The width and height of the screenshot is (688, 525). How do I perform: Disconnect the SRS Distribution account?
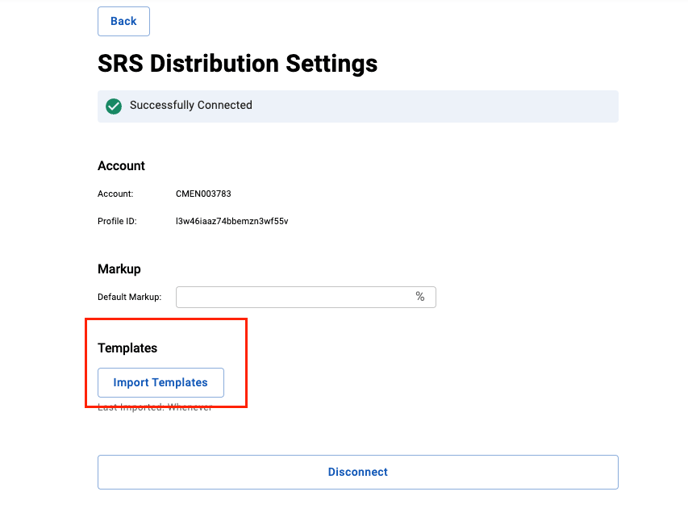pyautogui.click(x=358, y=472)
